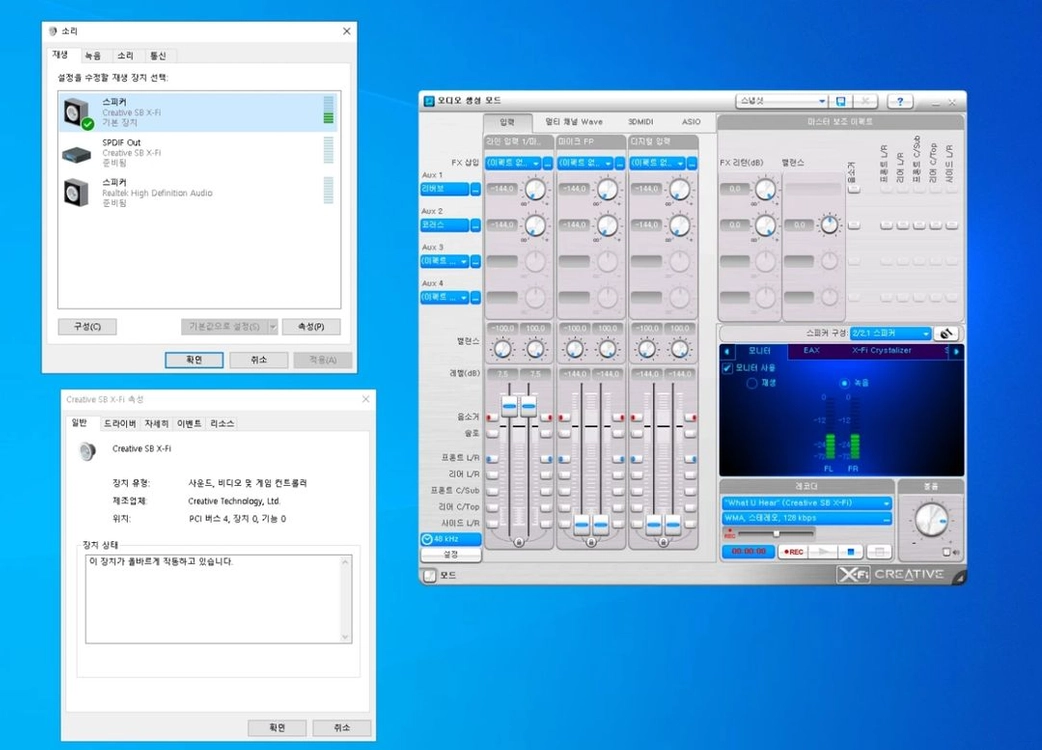Select the SPDIF Out device in the sound dialog
Screen dimensions: 1042x750
(199, 152)
